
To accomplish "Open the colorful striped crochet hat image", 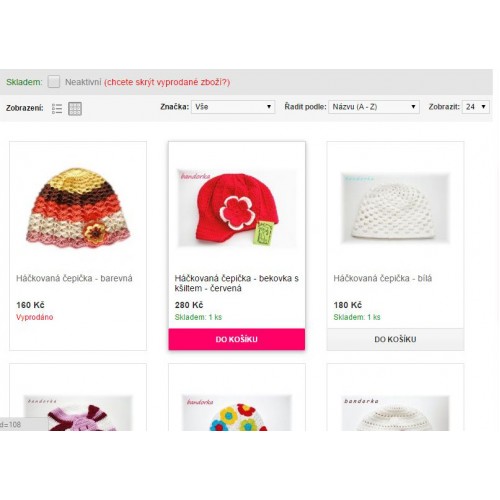I will point(78,208).
